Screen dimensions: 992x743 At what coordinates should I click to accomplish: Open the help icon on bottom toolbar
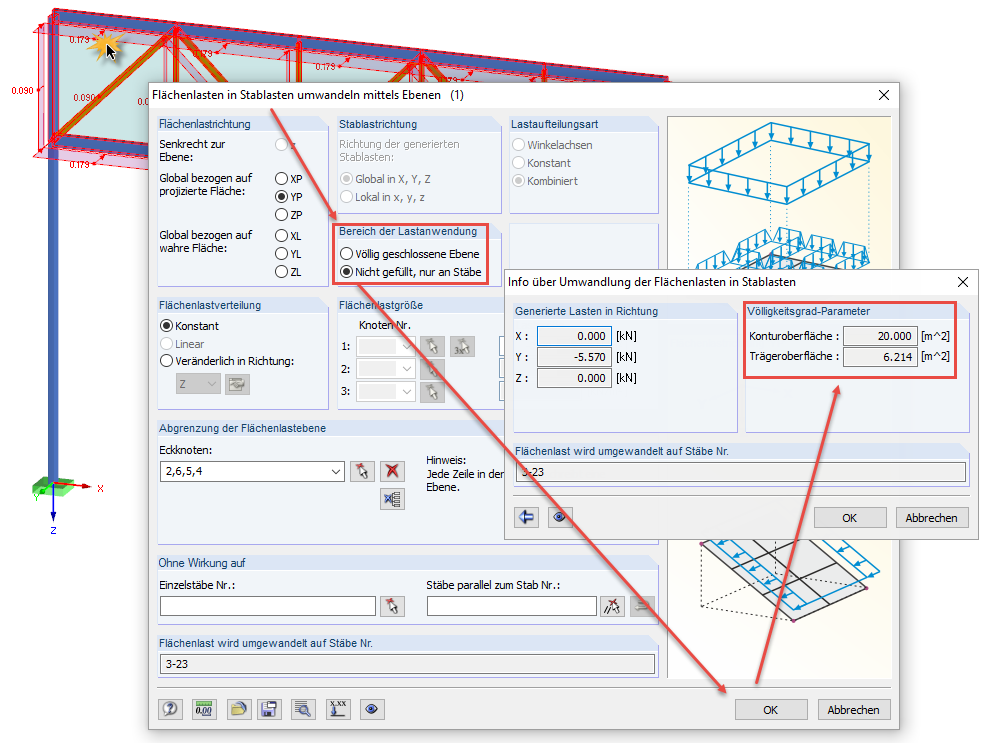pos(170,709)
